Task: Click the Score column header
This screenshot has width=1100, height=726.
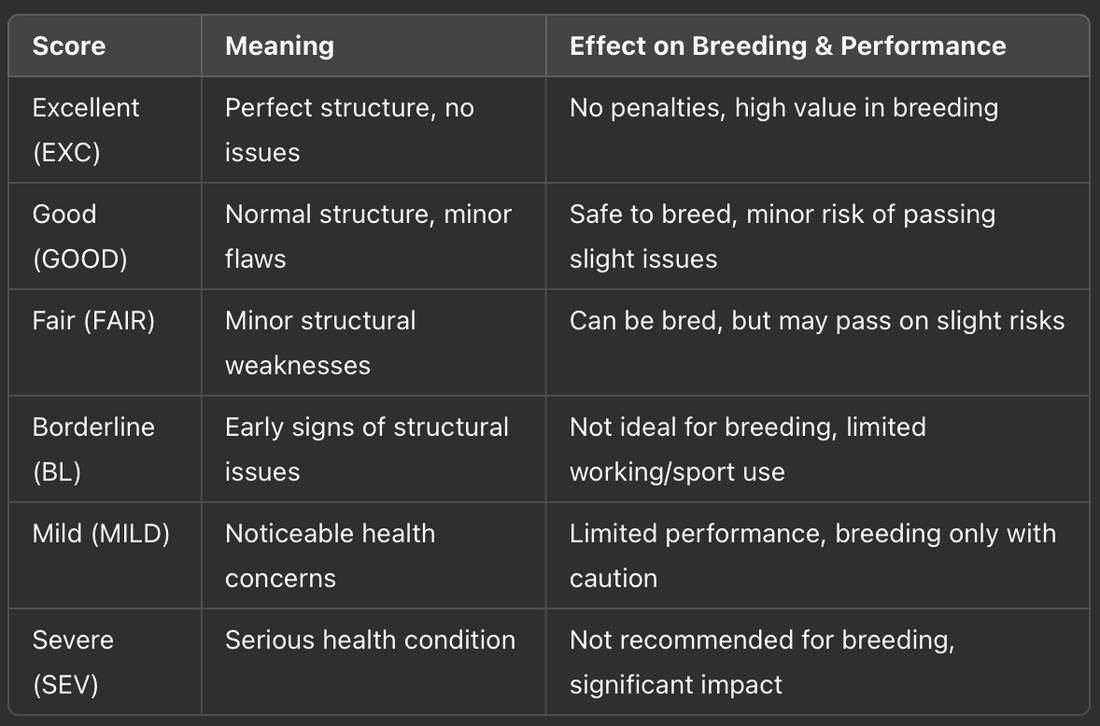Action: (69, 46)
